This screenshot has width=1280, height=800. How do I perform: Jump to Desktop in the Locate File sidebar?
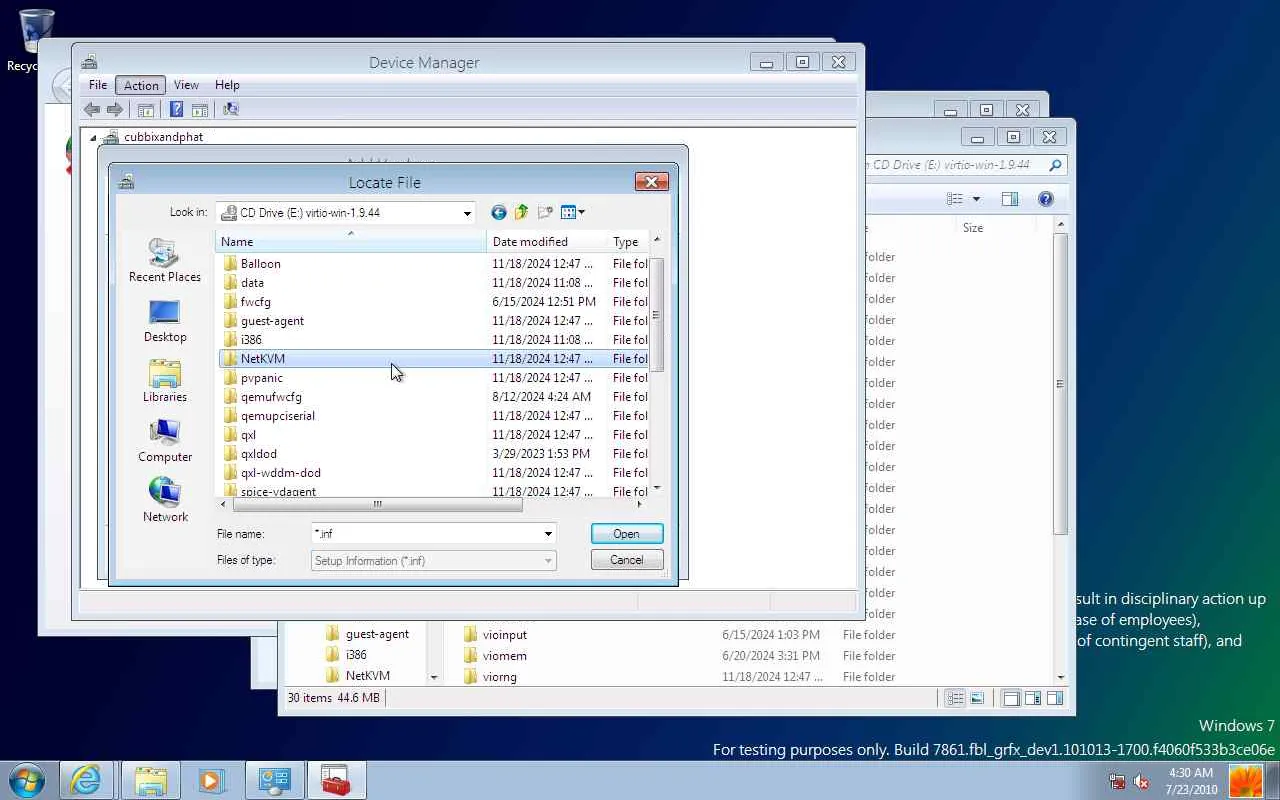click(x=165, y=321)
